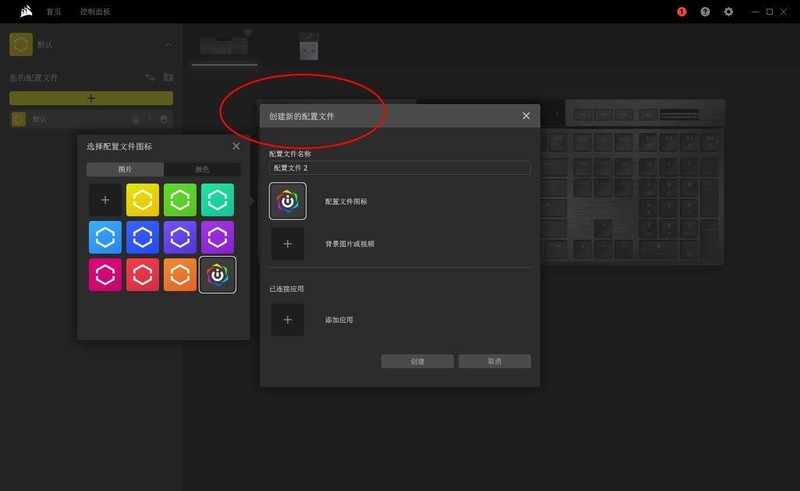Select the dark blue hexagon profile icon
This screenshot has height=491, width=800.
(142, 237)
